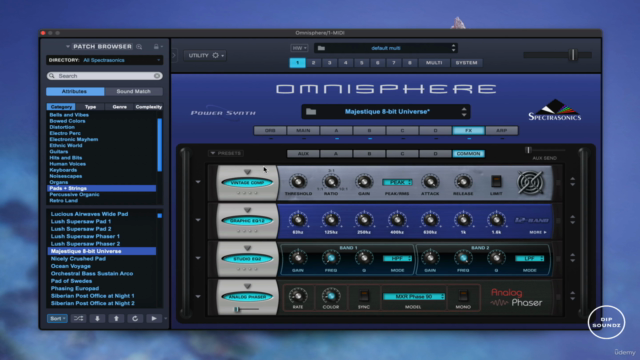Switch to the ORB page tab

tap(270, 131)
